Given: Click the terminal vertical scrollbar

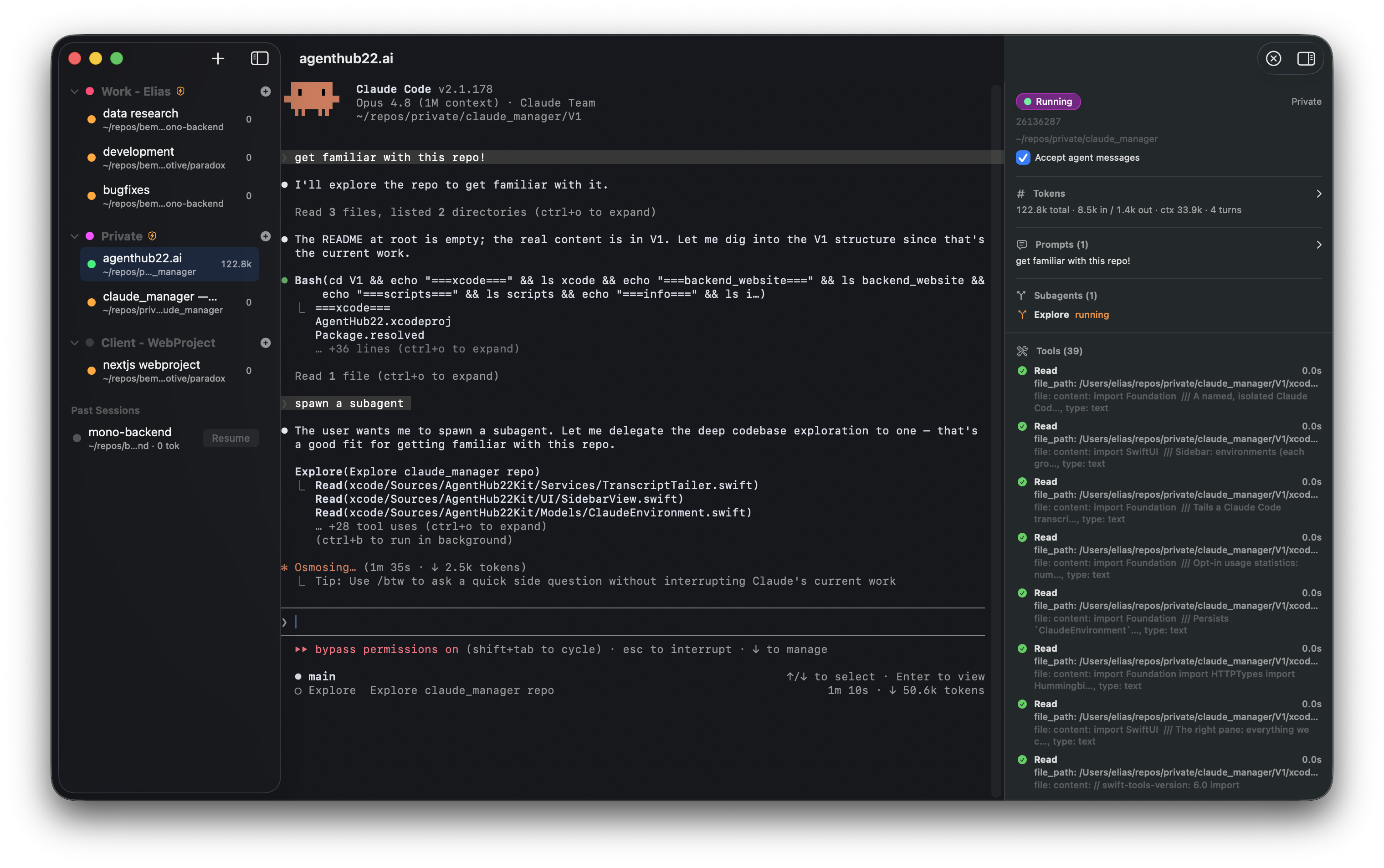Looking at the screenshot, I should point(996,441).
